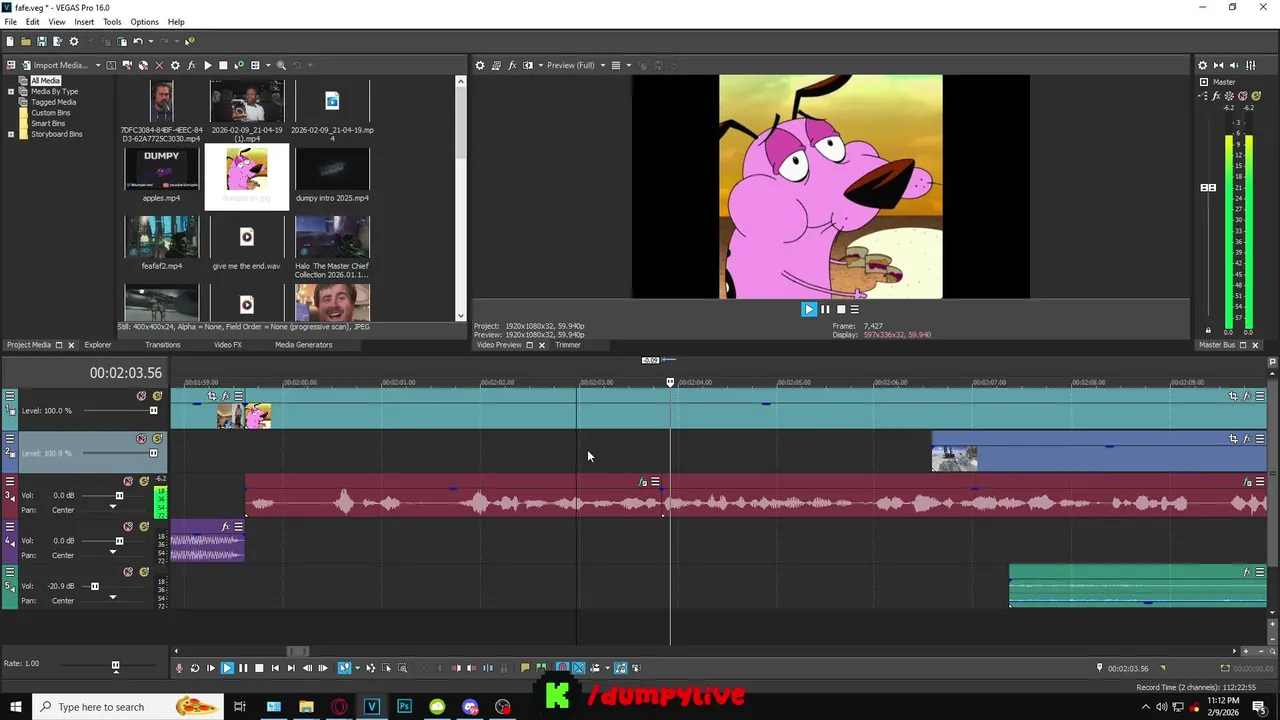Click Play From Start in transport bar
This screenshot has width=1280, height=720.
click(210, 668)
